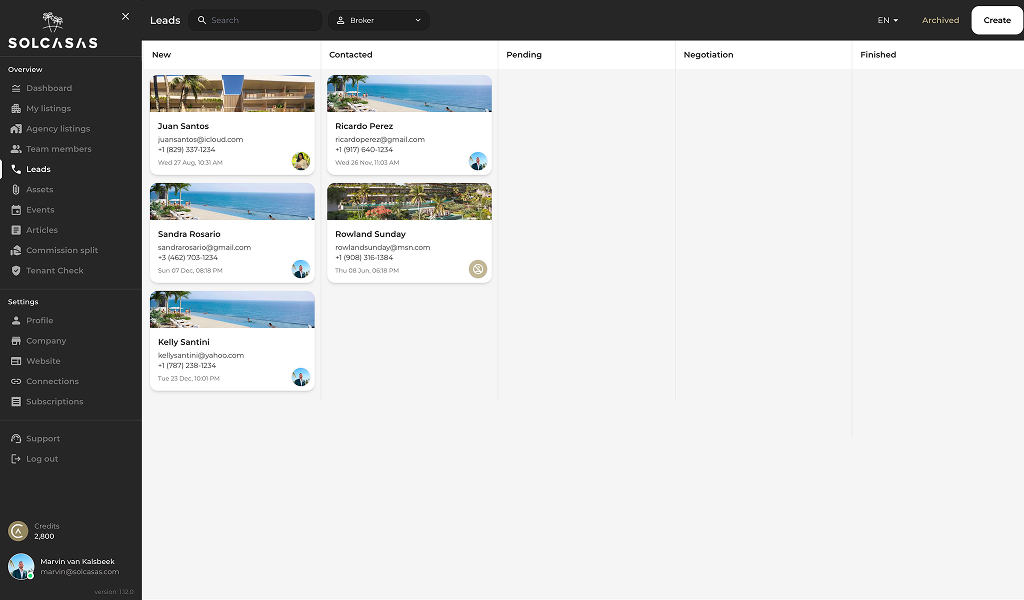
Task: Open the Broker filter dropdown
Action: (x=378, y=19)
